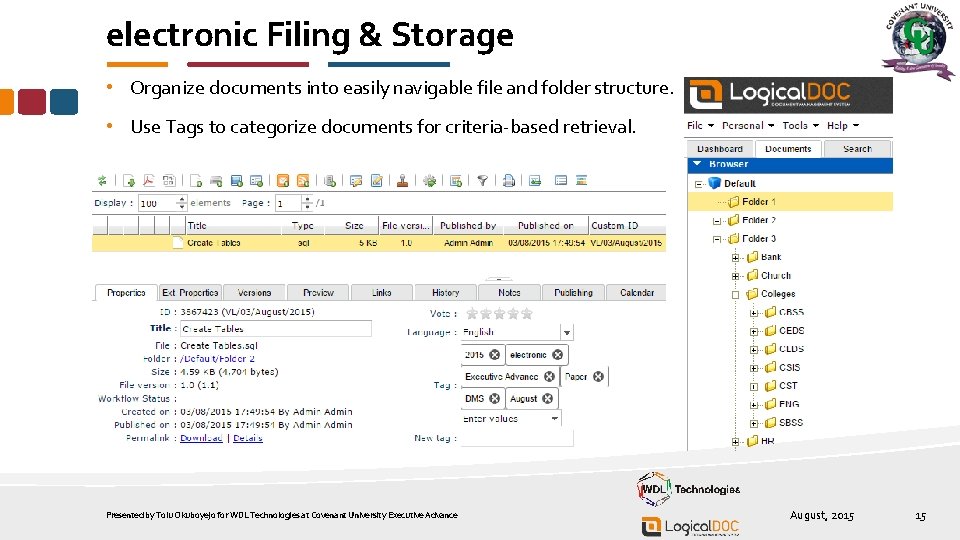Remove the Paper tag

598,377
